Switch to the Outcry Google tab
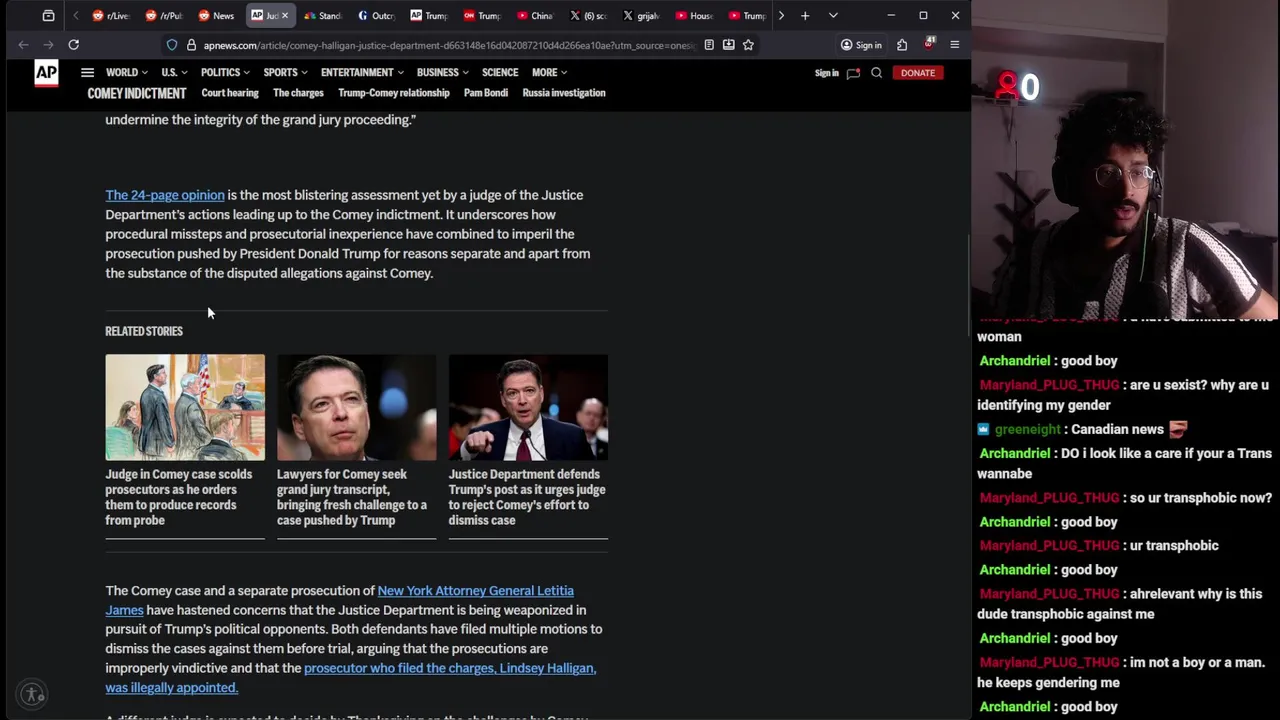The height and width of the screenshot is (720, 1280). click(376, 16)
